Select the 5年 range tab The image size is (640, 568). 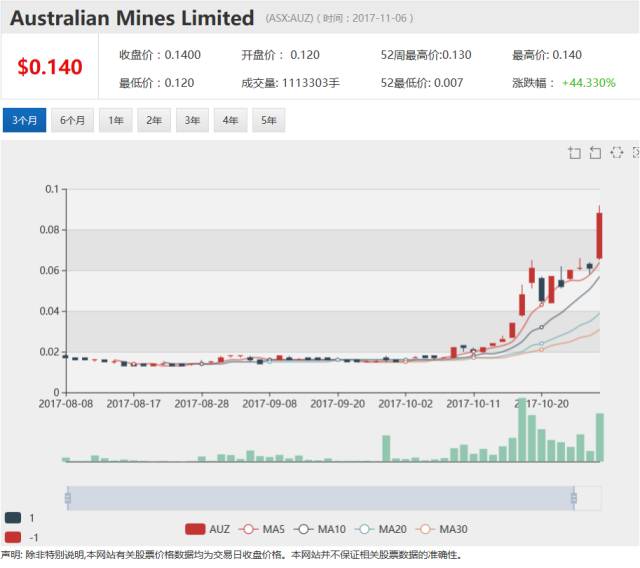pyautogui.click(x=269, y=120)
